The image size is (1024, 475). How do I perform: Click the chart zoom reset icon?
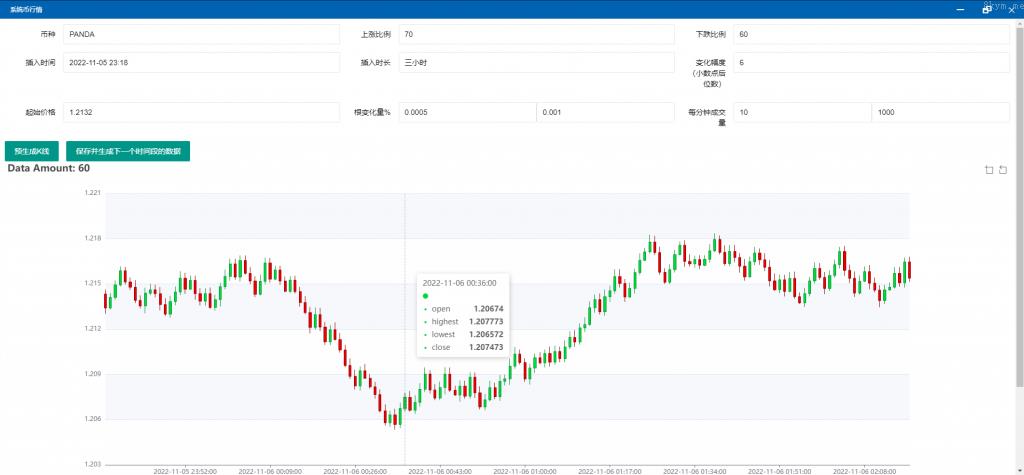click(1002, 170)
